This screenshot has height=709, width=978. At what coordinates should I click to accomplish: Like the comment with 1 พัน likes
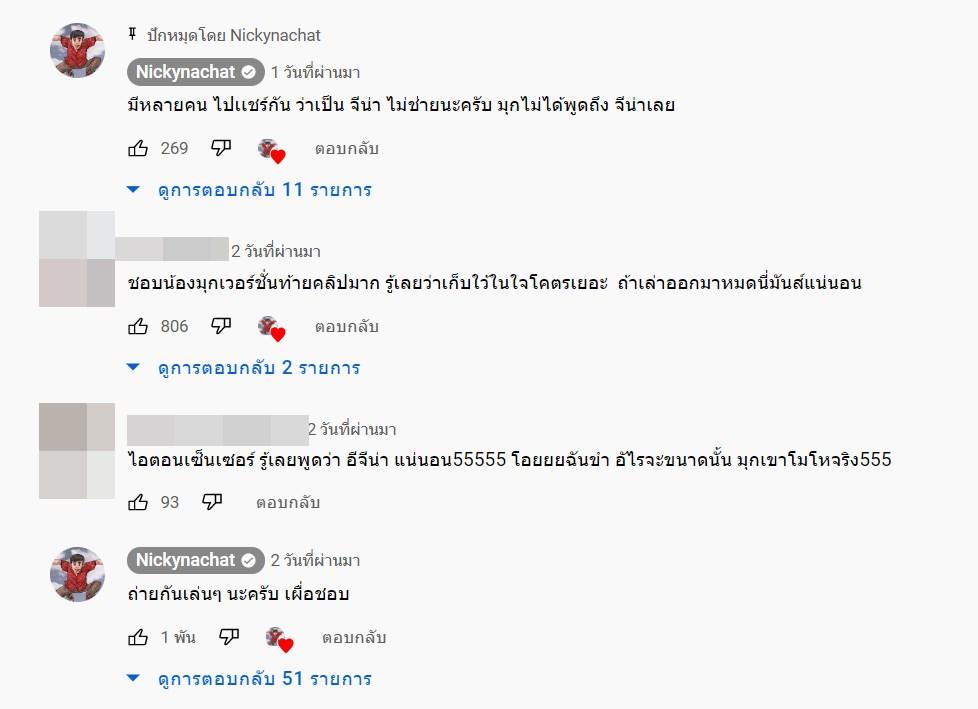click(138, 637)
